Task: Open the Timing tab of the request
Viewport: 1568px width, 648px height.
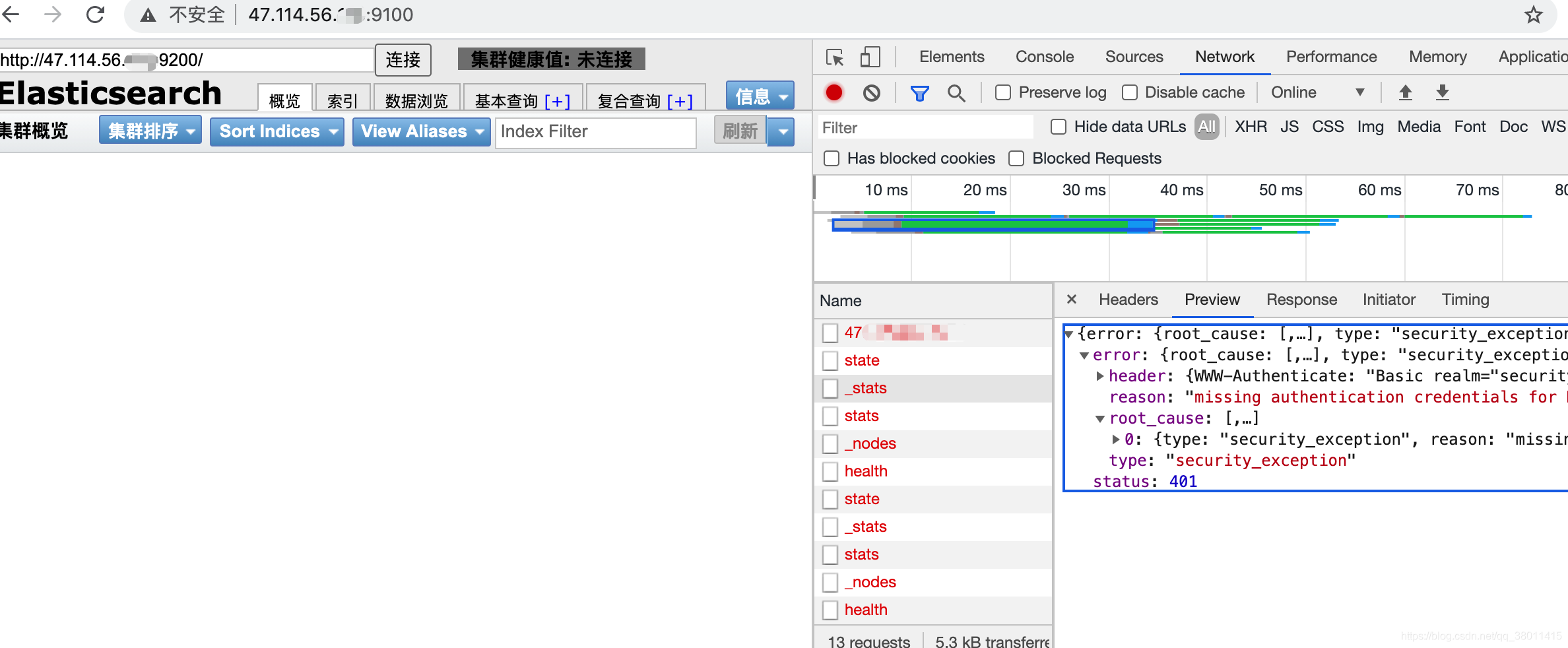Action: tap(1465, 300)
